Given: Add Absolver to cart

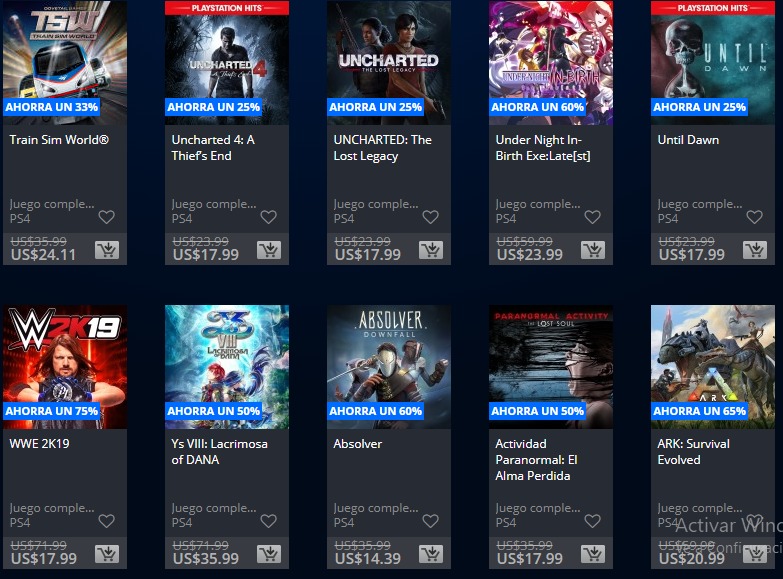Looking at the screenshot, I should pos(431,554).
